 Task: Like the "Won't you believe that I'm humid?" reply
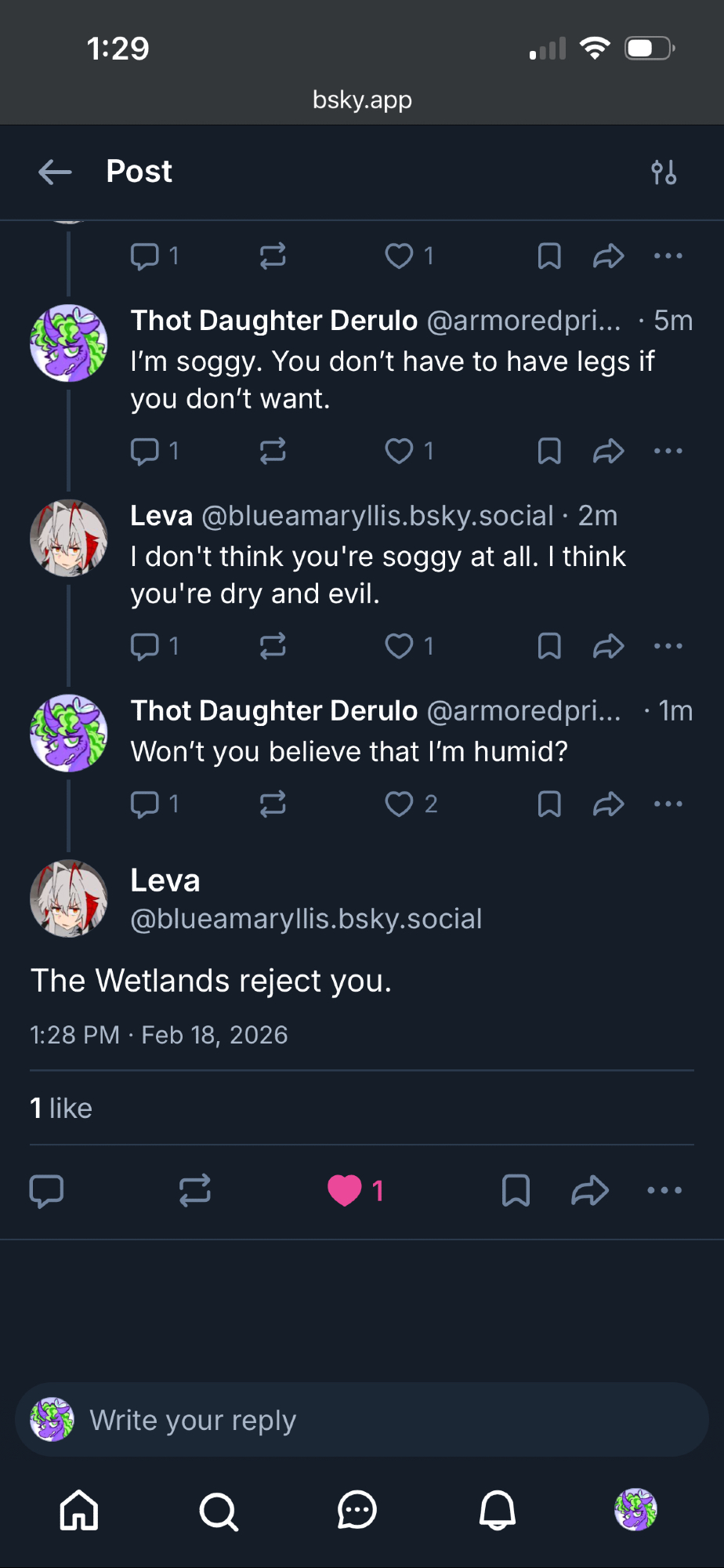pyautogui.click(x=400, y=804)
